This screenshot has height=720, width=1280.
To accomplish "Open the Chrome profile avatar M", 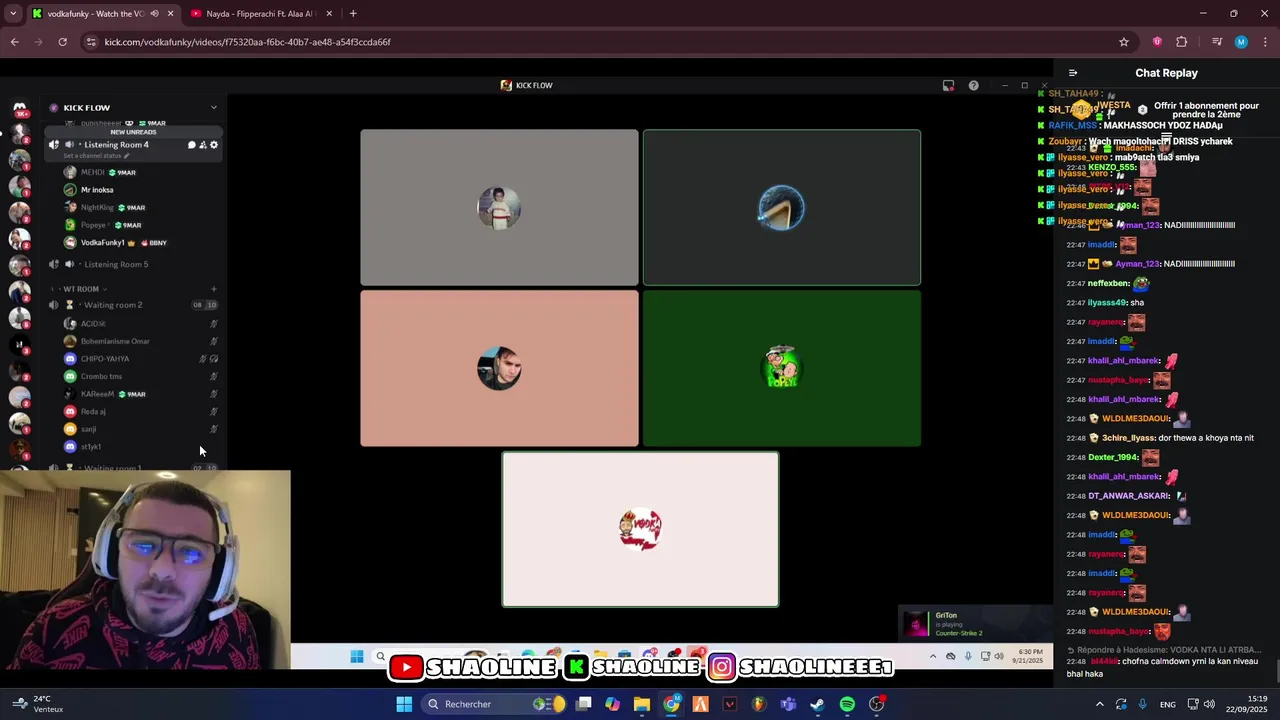I will (1241, 42).
